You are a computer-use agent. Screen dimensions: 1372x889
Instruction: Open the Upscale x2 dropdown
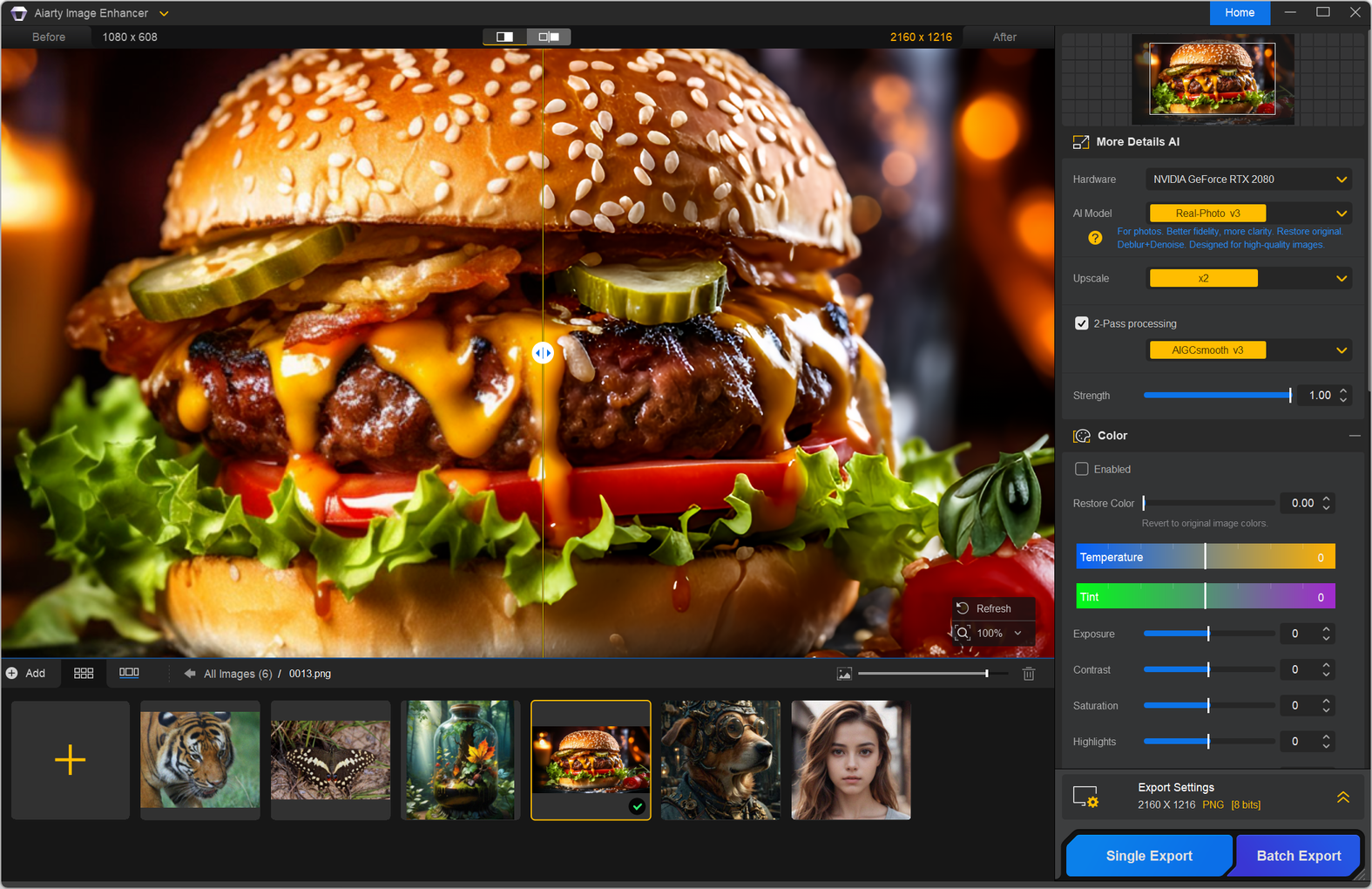click(x=1249, y=279)
